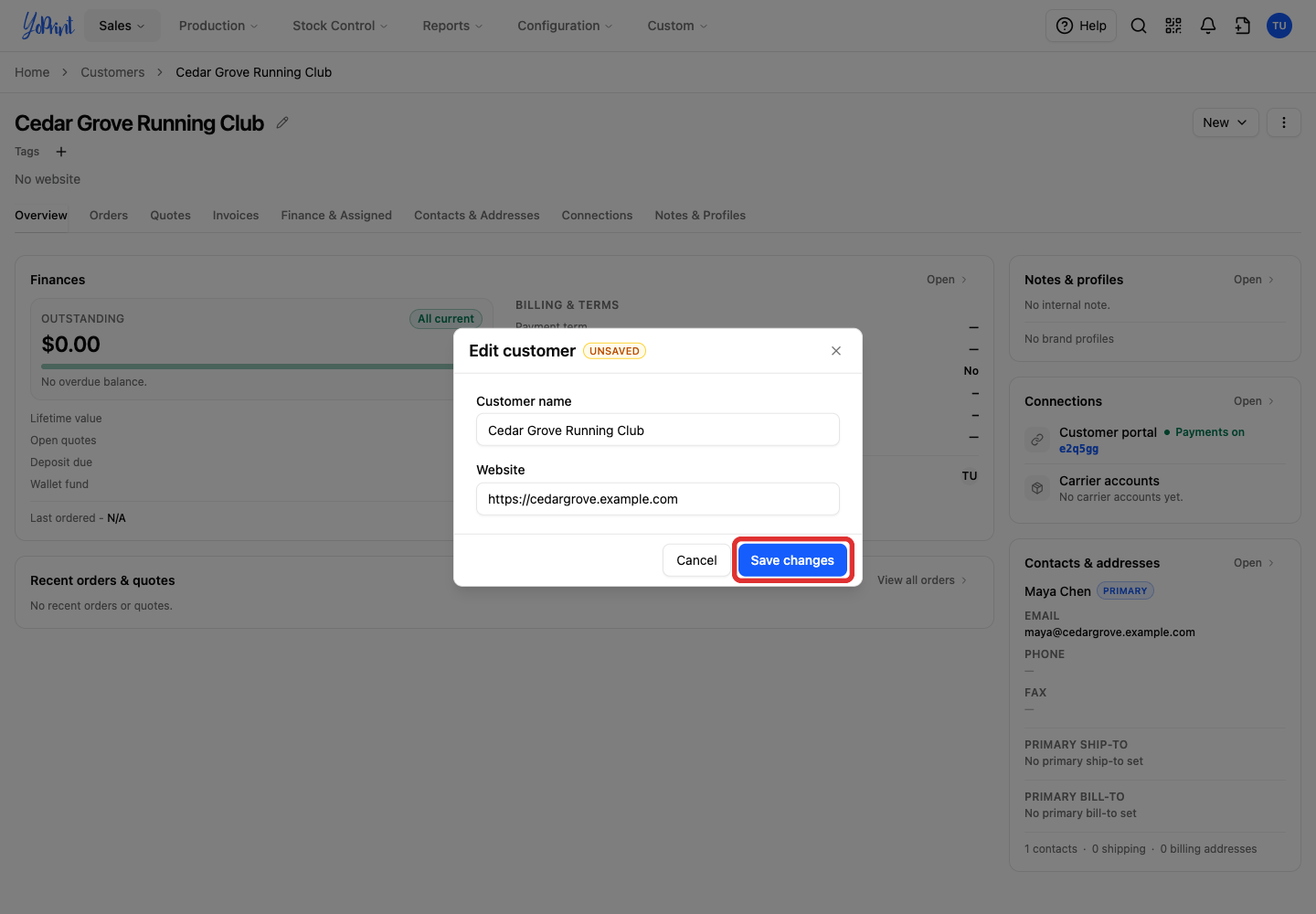Click the document export icon in header
The height and width of the screenshot is (914, 1316).
click(1243, 26)
